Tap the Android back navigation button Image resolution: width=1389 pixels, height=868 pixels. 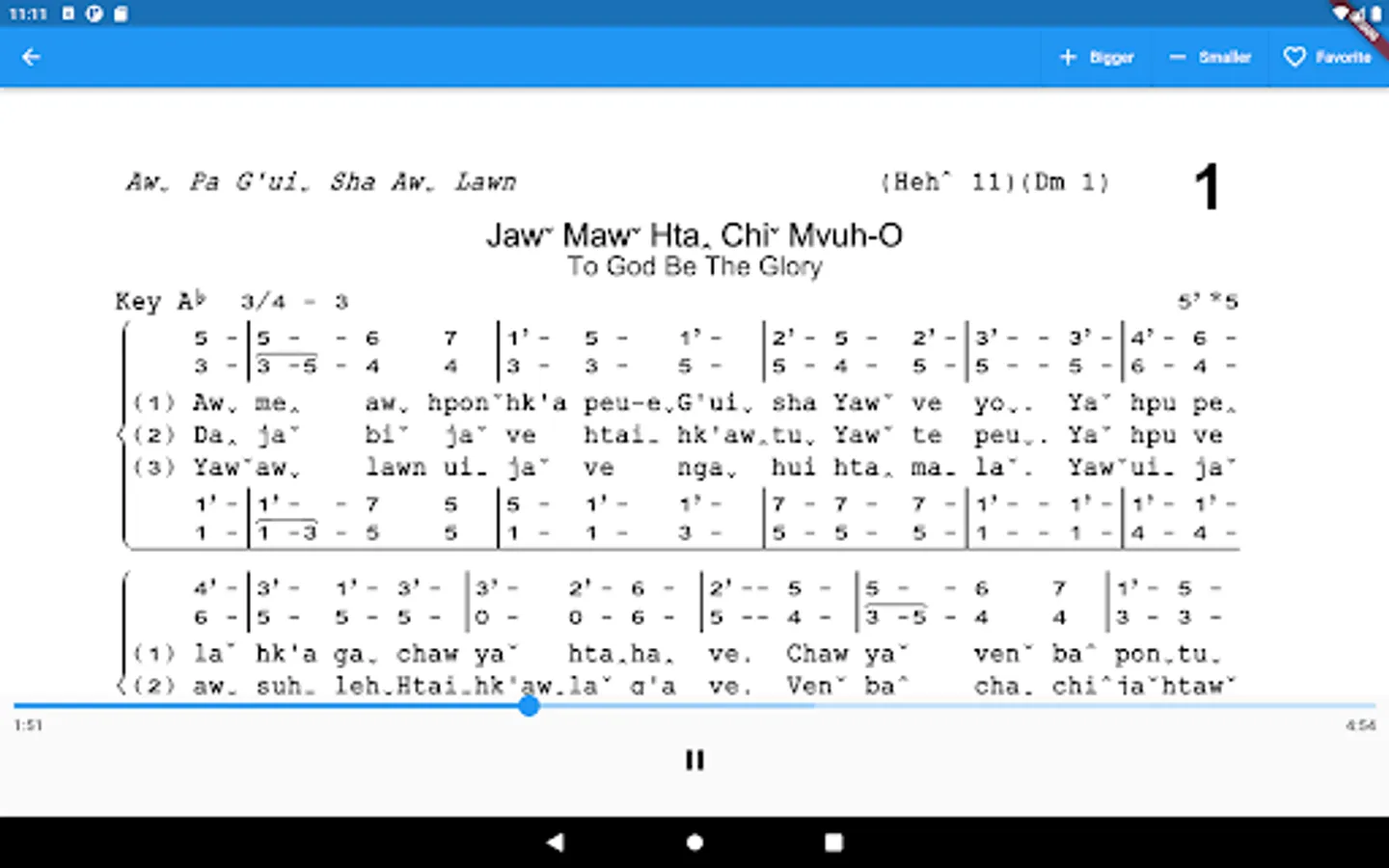556,842
